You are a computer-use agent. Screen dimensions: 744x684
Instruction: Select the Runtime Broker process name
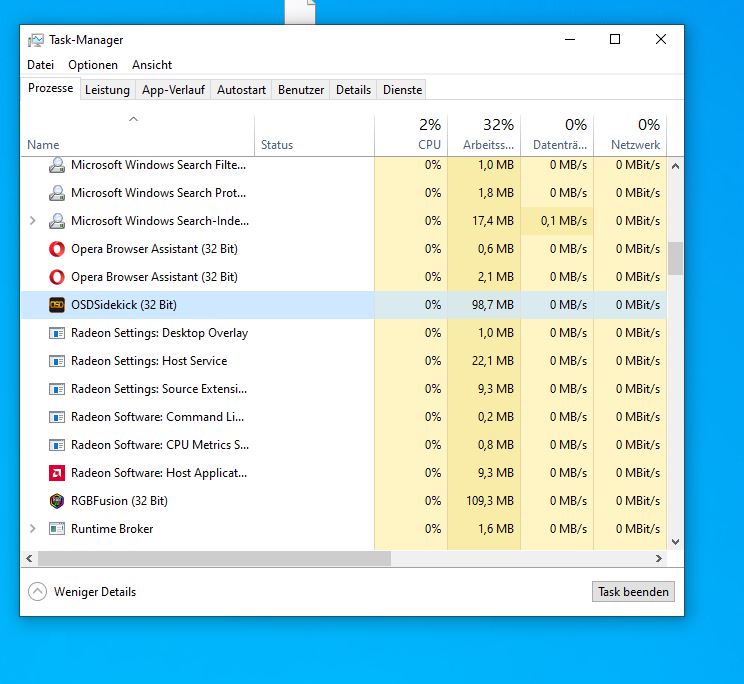(x=112, y=529)
